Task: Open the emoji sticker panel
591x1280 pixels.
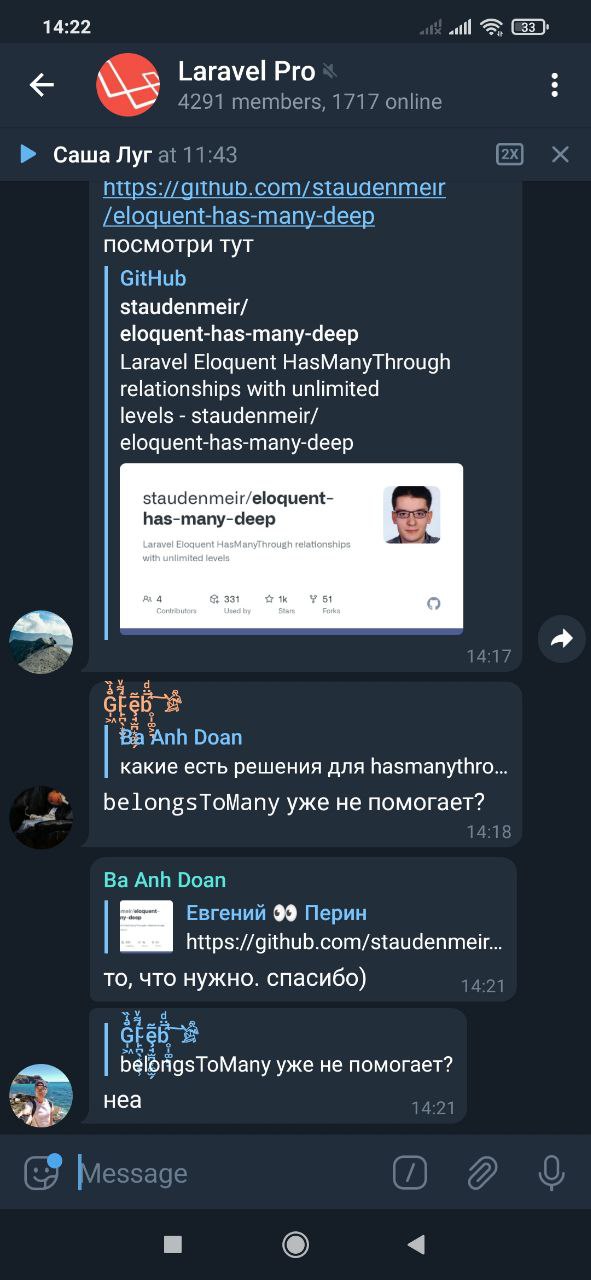Action: (x=42, y=1172)
